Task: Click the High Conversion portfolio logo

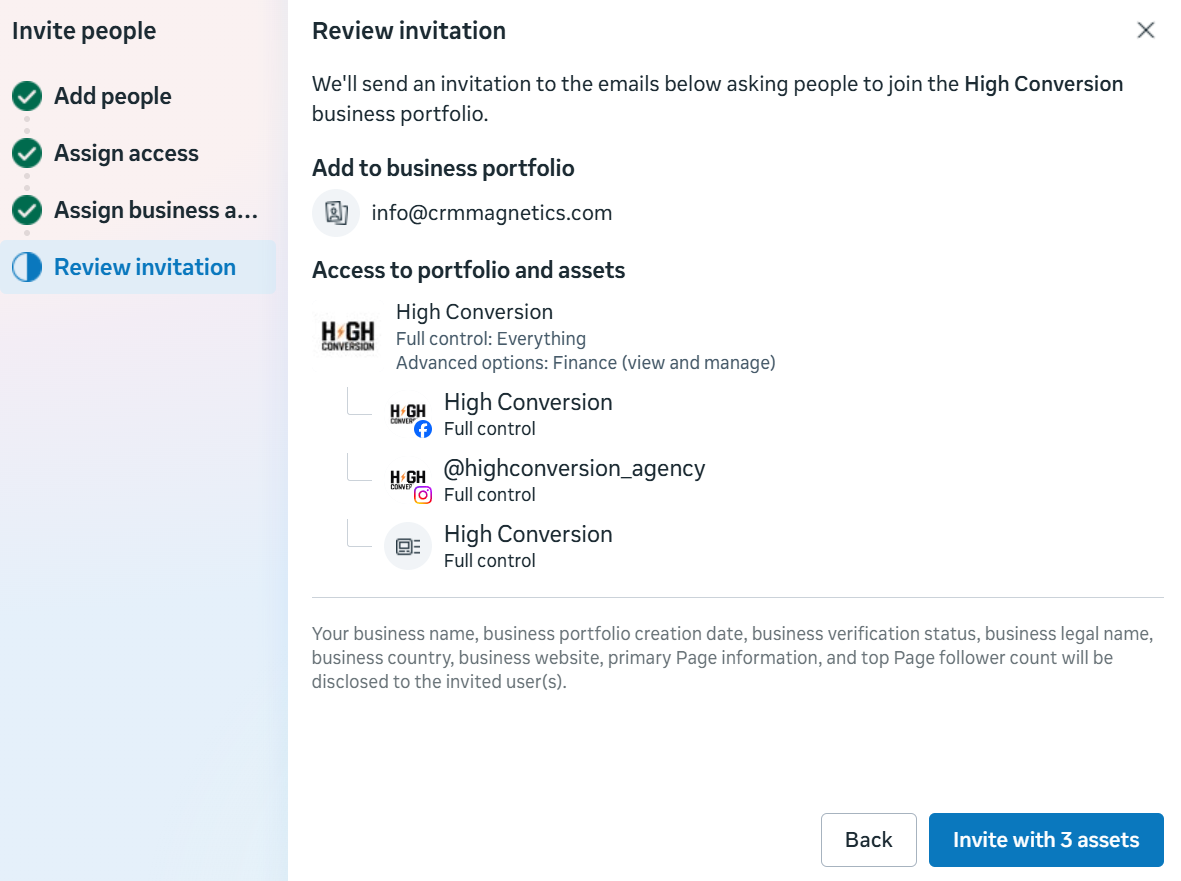Action: [347, 334]
